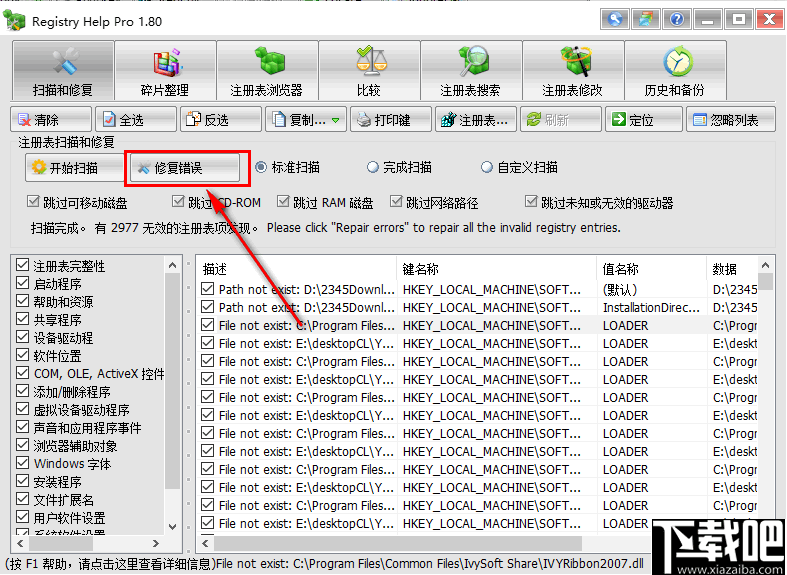Uncheck 声音和应用程序事件 category

point(23,427)
